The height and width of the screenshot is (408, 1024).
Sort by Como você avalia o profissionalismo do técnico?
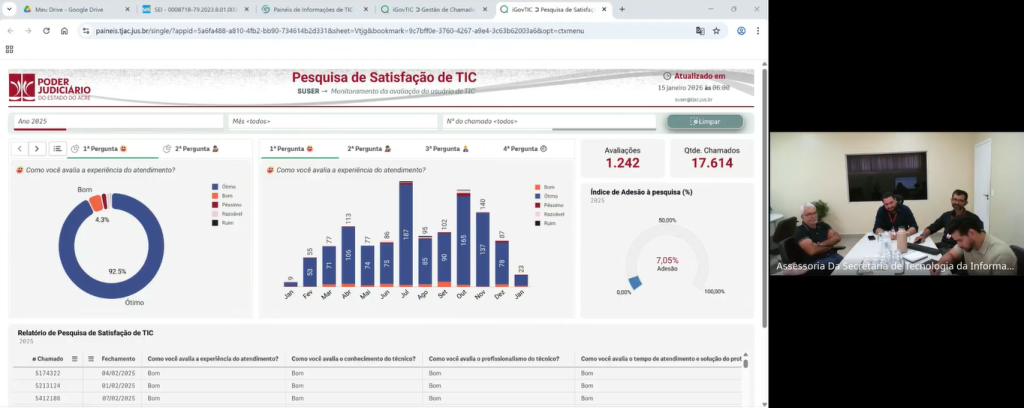tap(494, 359)
